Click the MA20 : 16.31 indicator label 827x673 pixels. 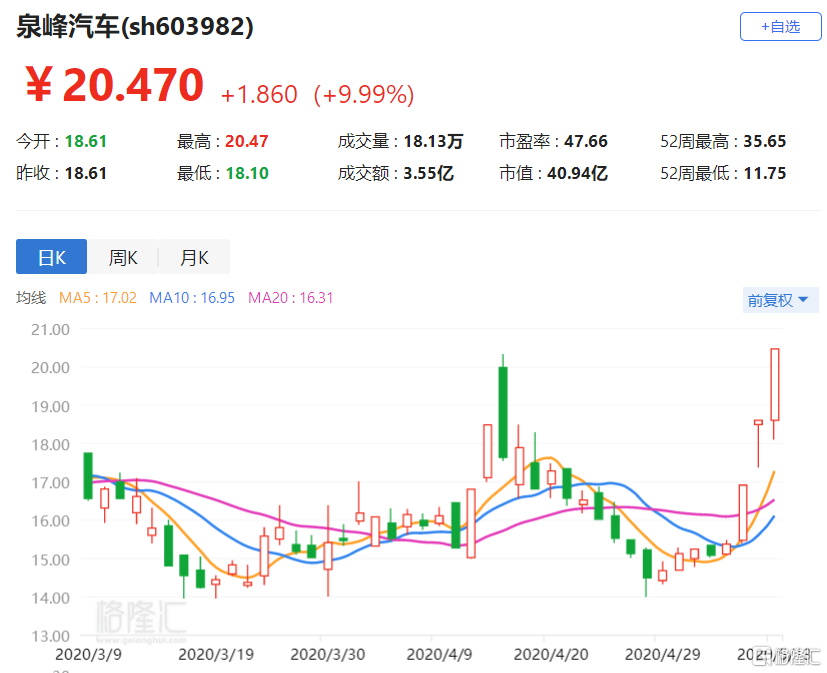click(291, 298)
